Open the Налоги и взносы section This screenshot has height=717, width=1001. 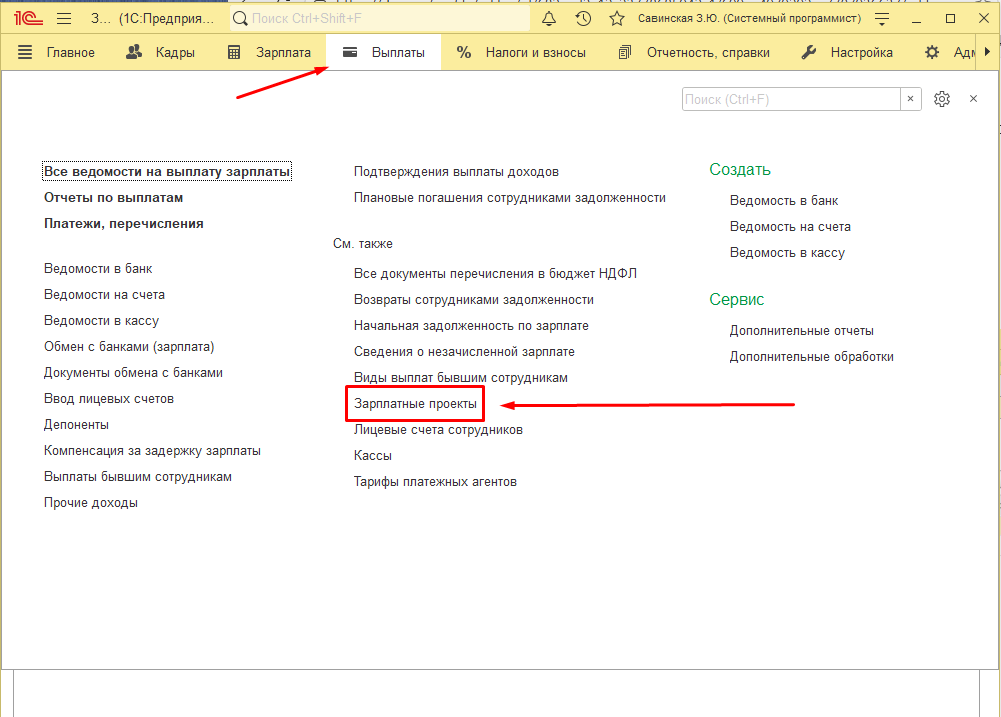click(536, 52)
